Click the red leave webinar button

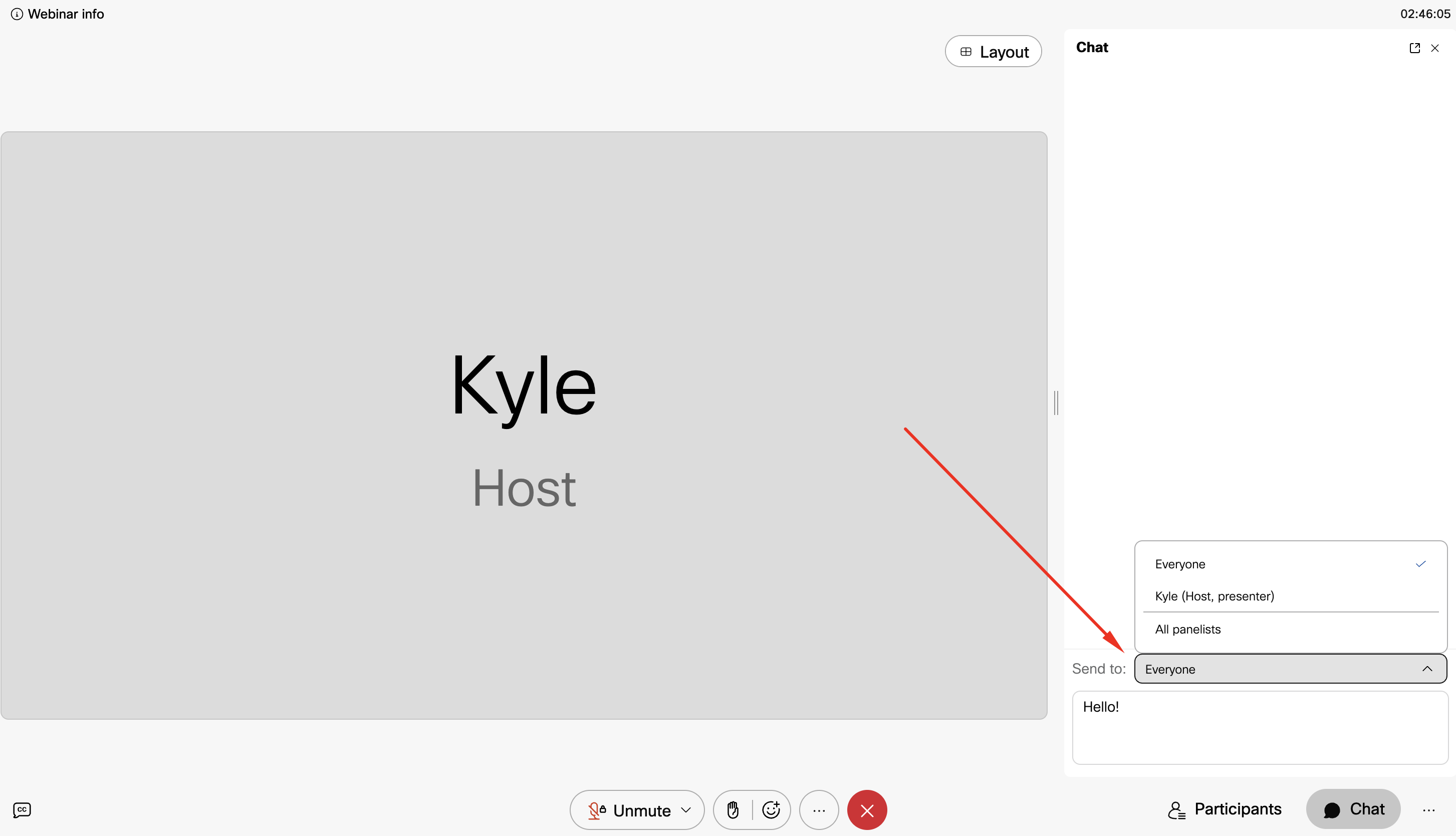click(x=867, y=810)
